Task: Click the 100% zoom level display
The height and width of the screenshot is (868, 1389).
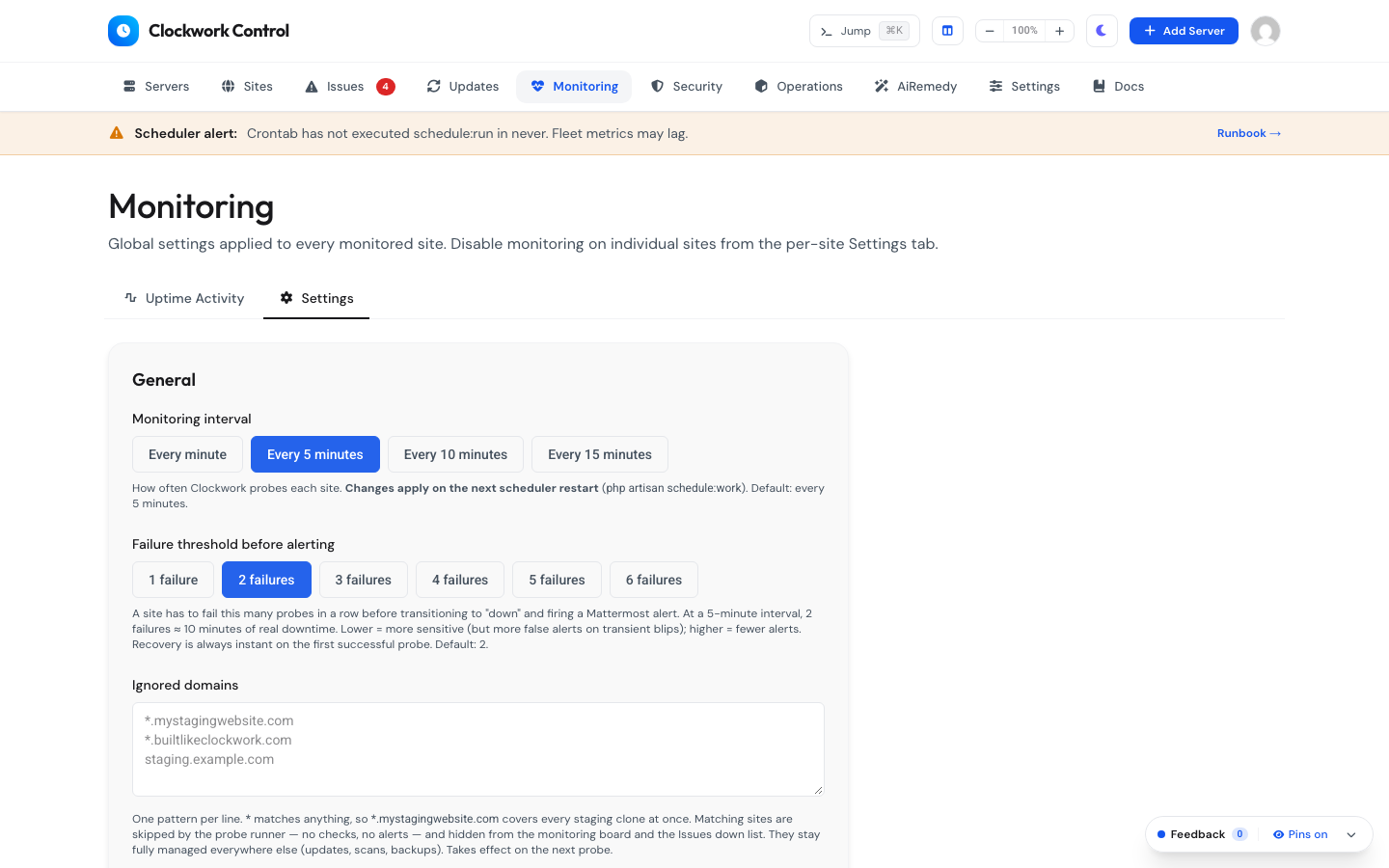Action: [x=1024, y=31]
